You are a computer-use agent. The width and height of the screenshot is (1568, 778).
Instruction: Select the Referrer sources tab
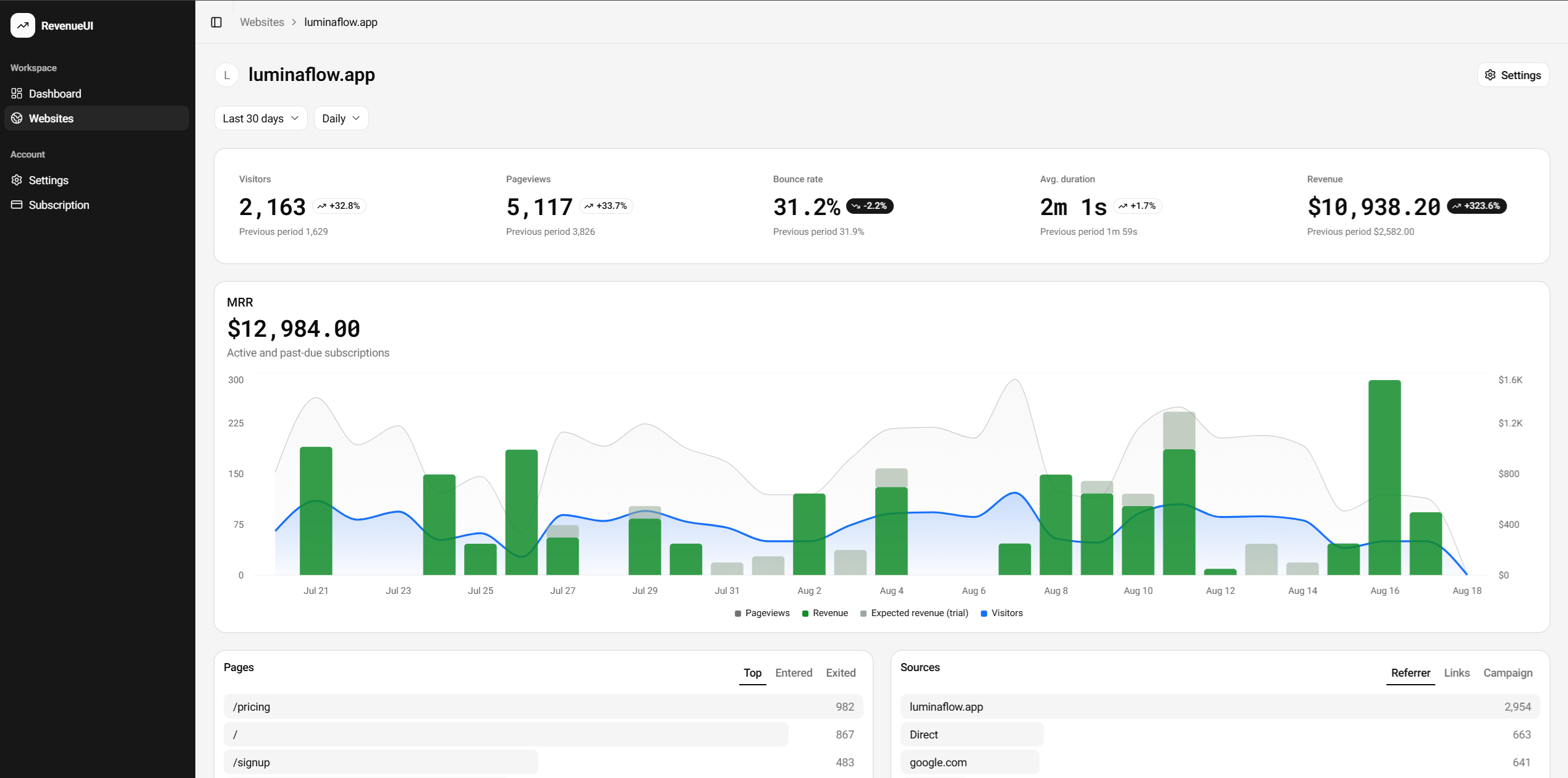pyautogui.click(x=1410, y=673)
